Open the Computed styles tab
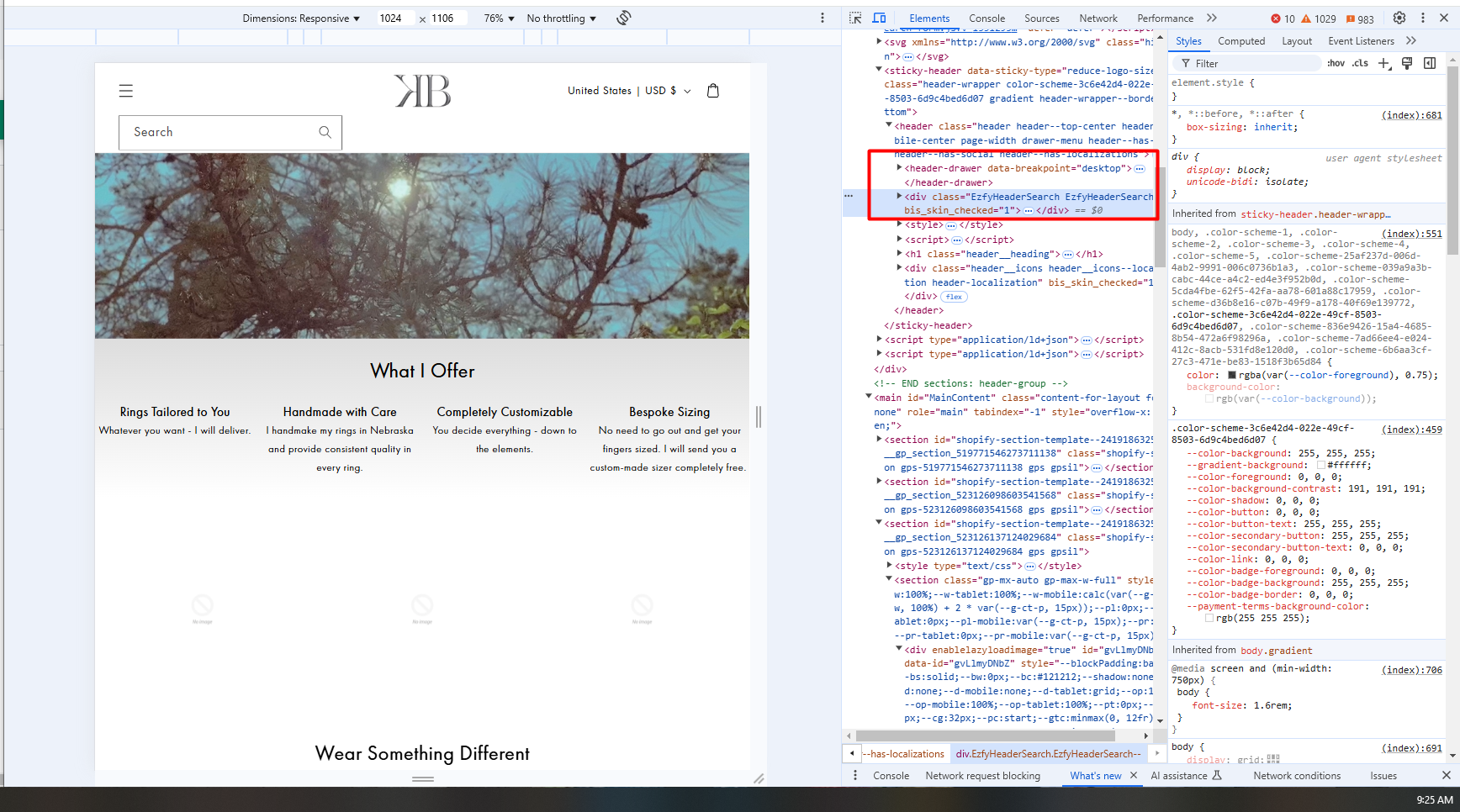 point(1240,41)
